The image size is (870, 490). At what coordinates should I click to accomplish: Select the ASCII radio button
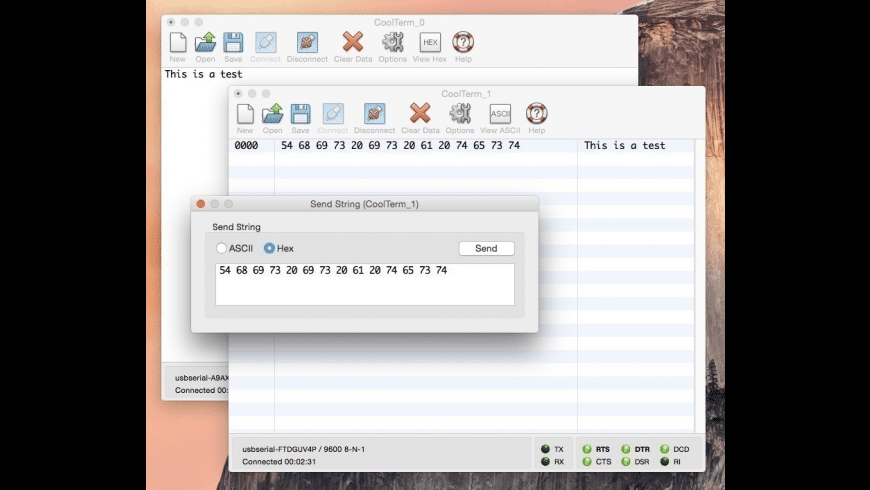(221, 248)
